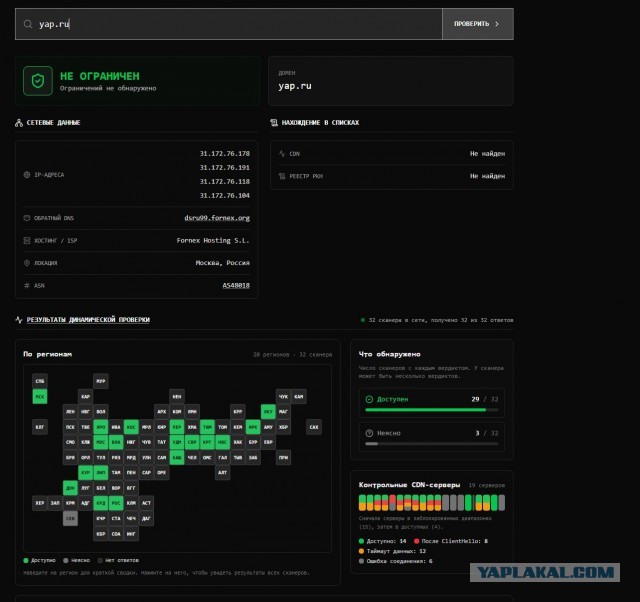Click the IP address 31.172.76.178

click(x=225, y=154)
